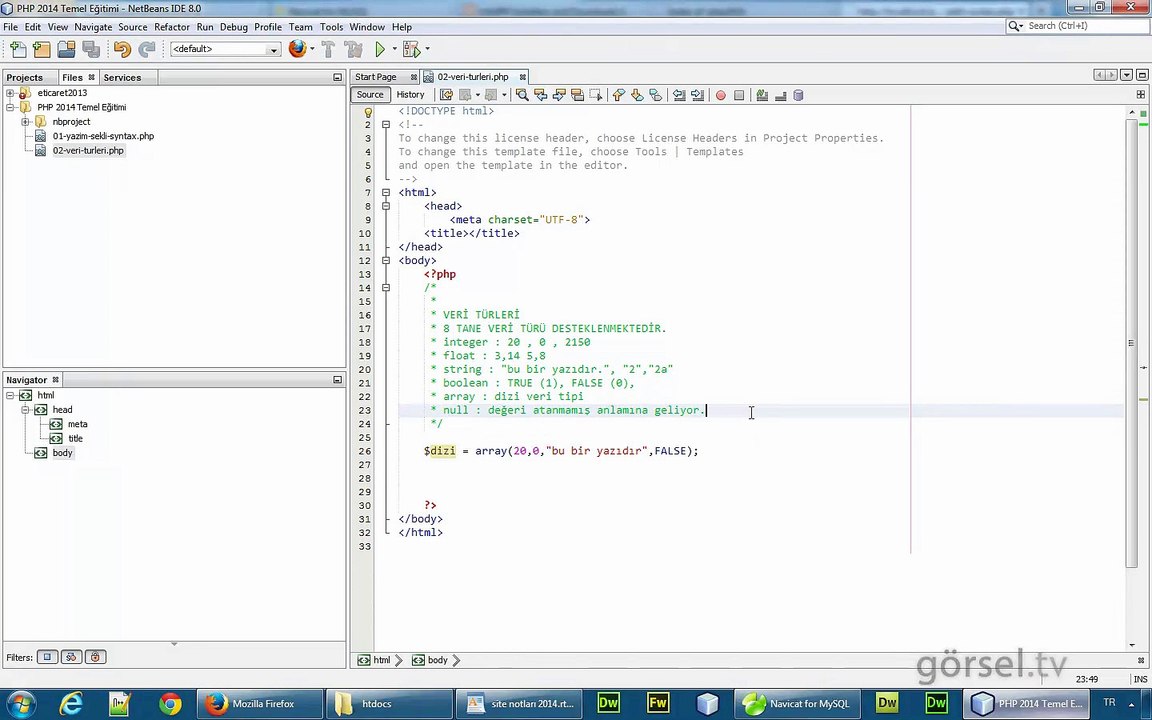Toggle the second Navigator filter button
Image resolution: width=1152 pixels, height=720 pixels.
click(71, 657)
